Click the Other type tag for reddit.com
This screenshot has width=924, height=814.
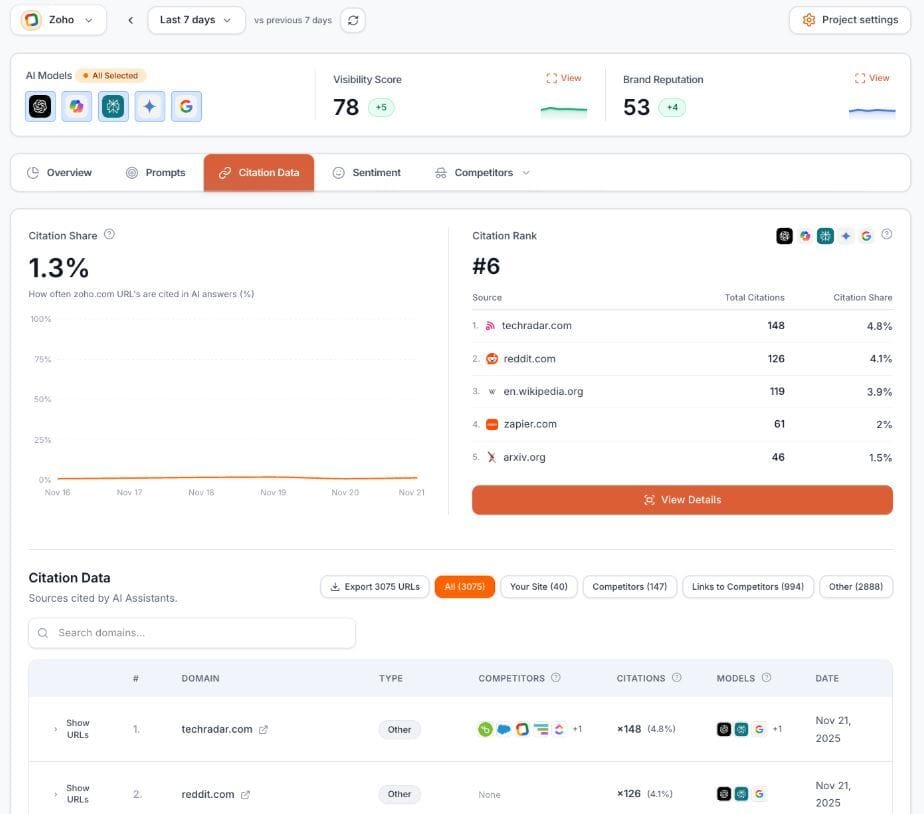[x=400, y=794]
